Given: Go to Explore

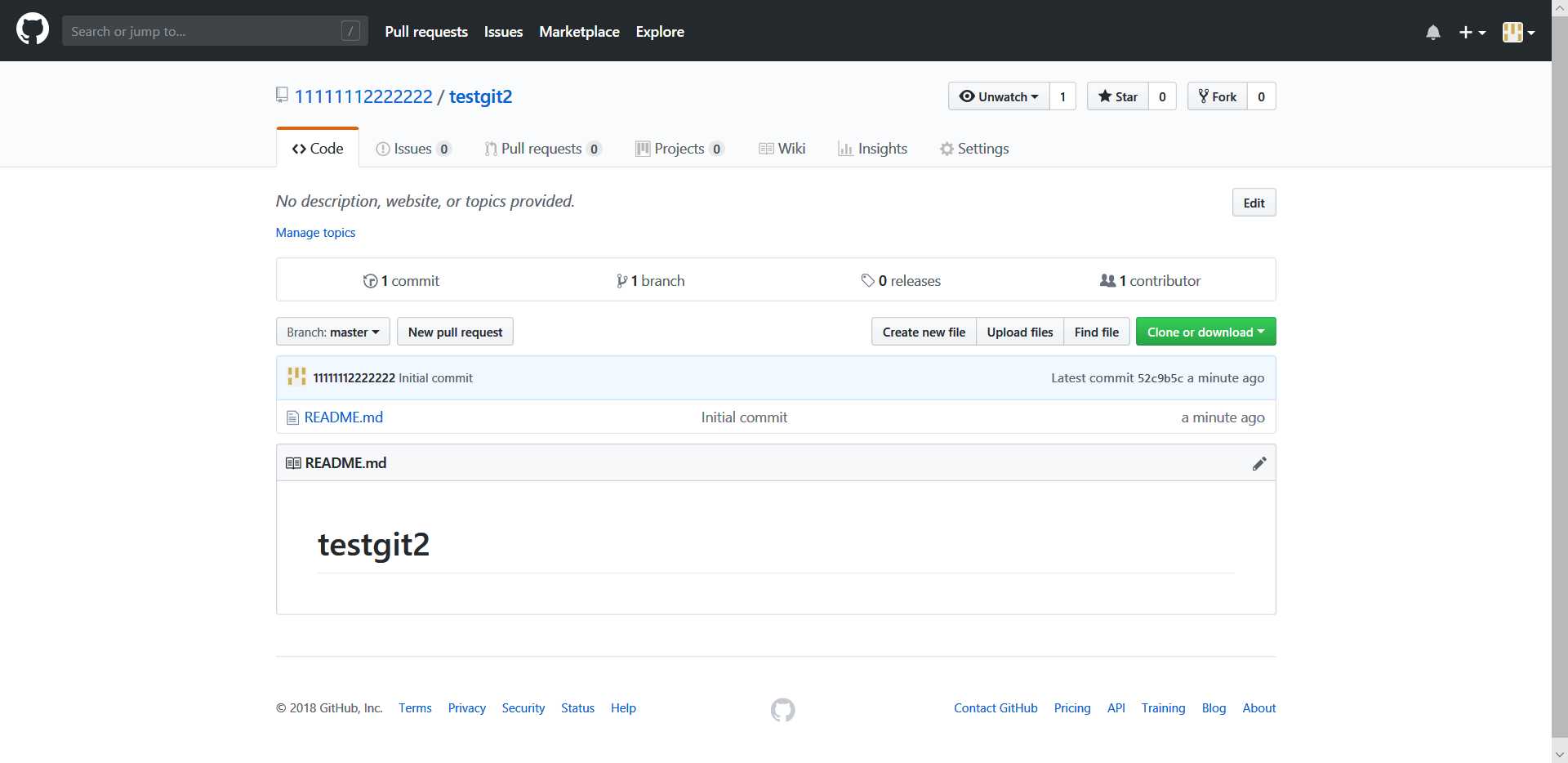Looking at the screenshot, I should pos(660,32).
